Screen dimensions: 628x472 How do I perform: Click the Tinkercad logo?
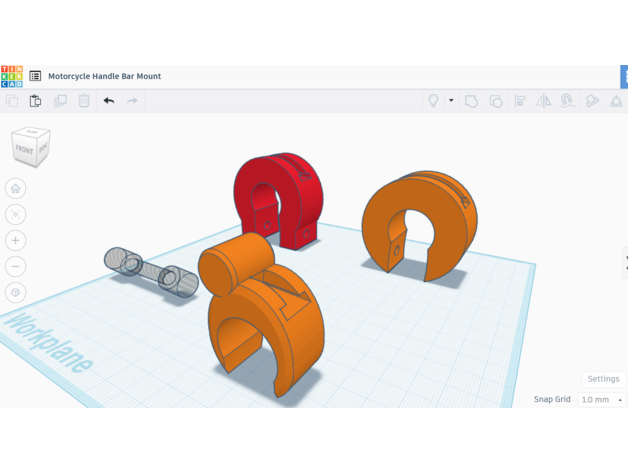(x=12, y=76)
